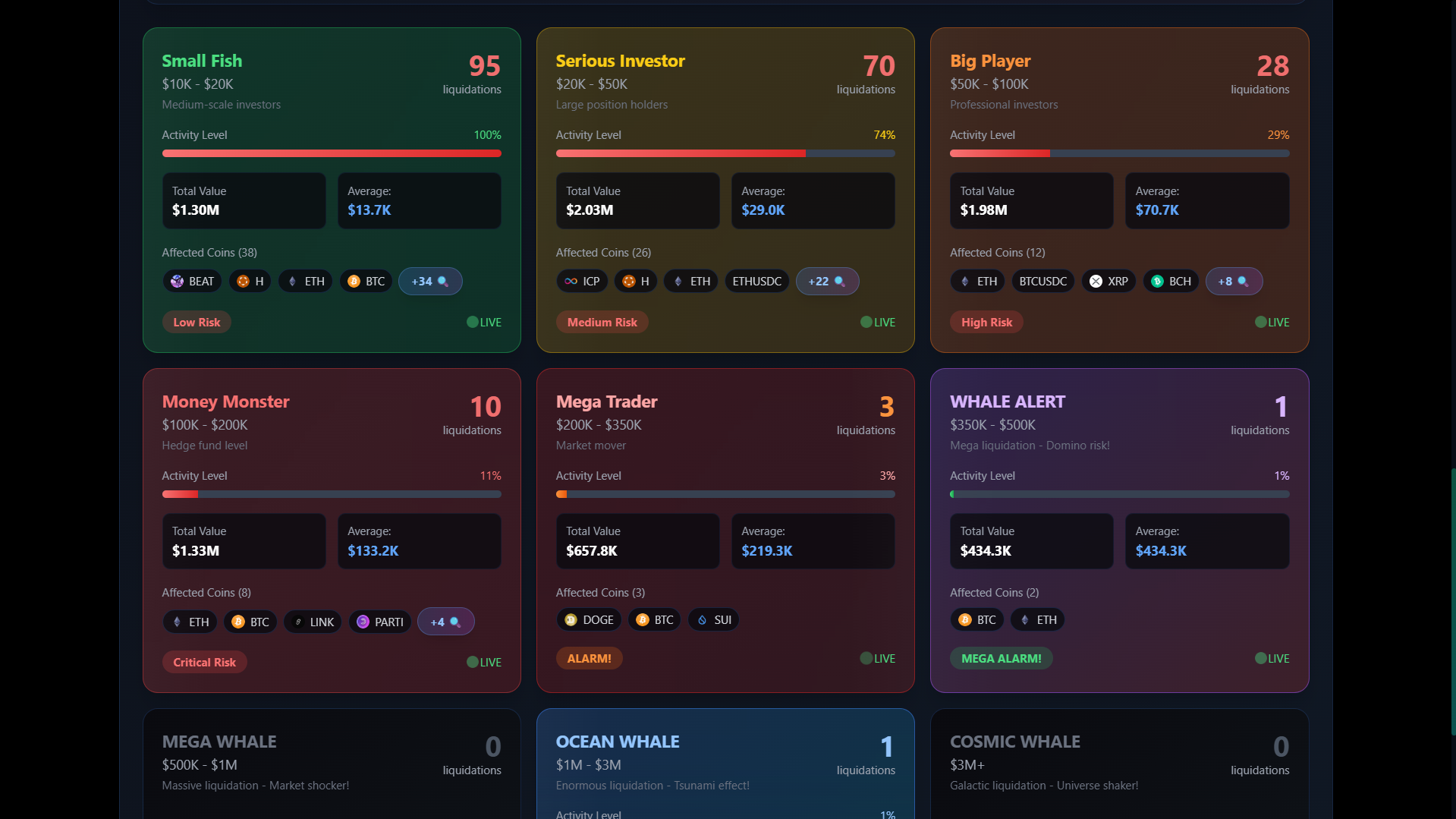Click the XRP coin chip in Big Player
Viewport: 1456px width, 819px height.
click(1109, 282)
